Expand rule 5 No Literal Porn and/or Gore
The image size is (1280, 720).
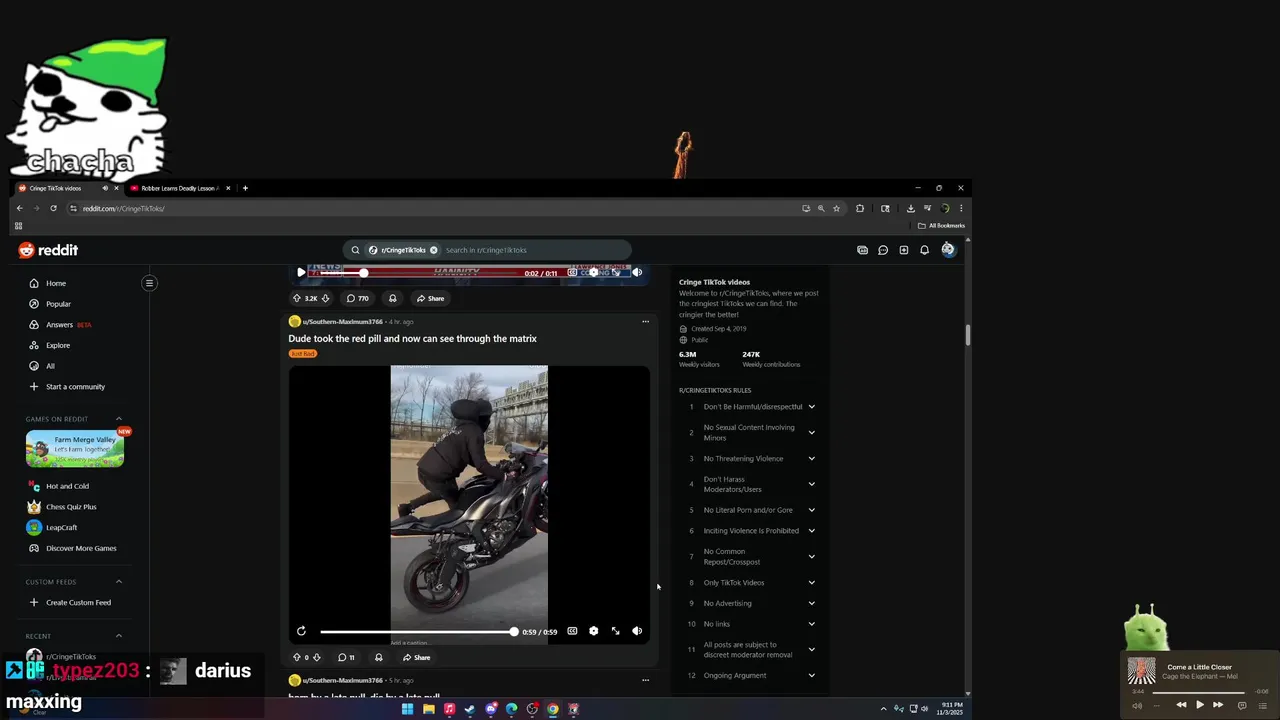811,510
